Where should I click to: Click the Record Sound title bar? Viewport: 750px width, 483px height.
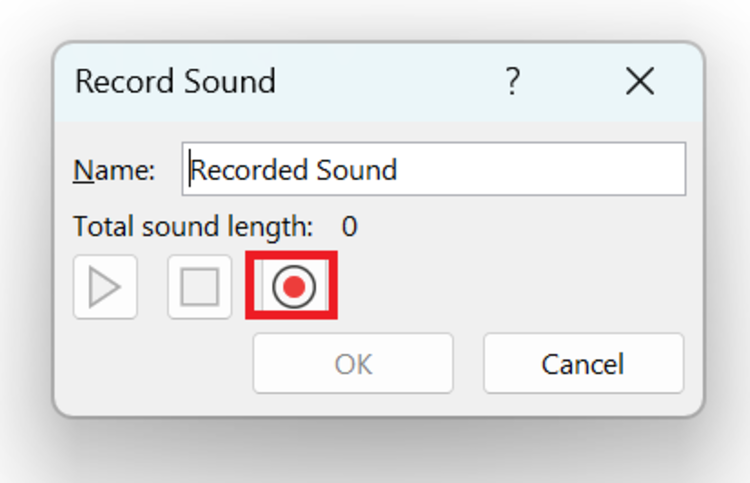[378, 81]
